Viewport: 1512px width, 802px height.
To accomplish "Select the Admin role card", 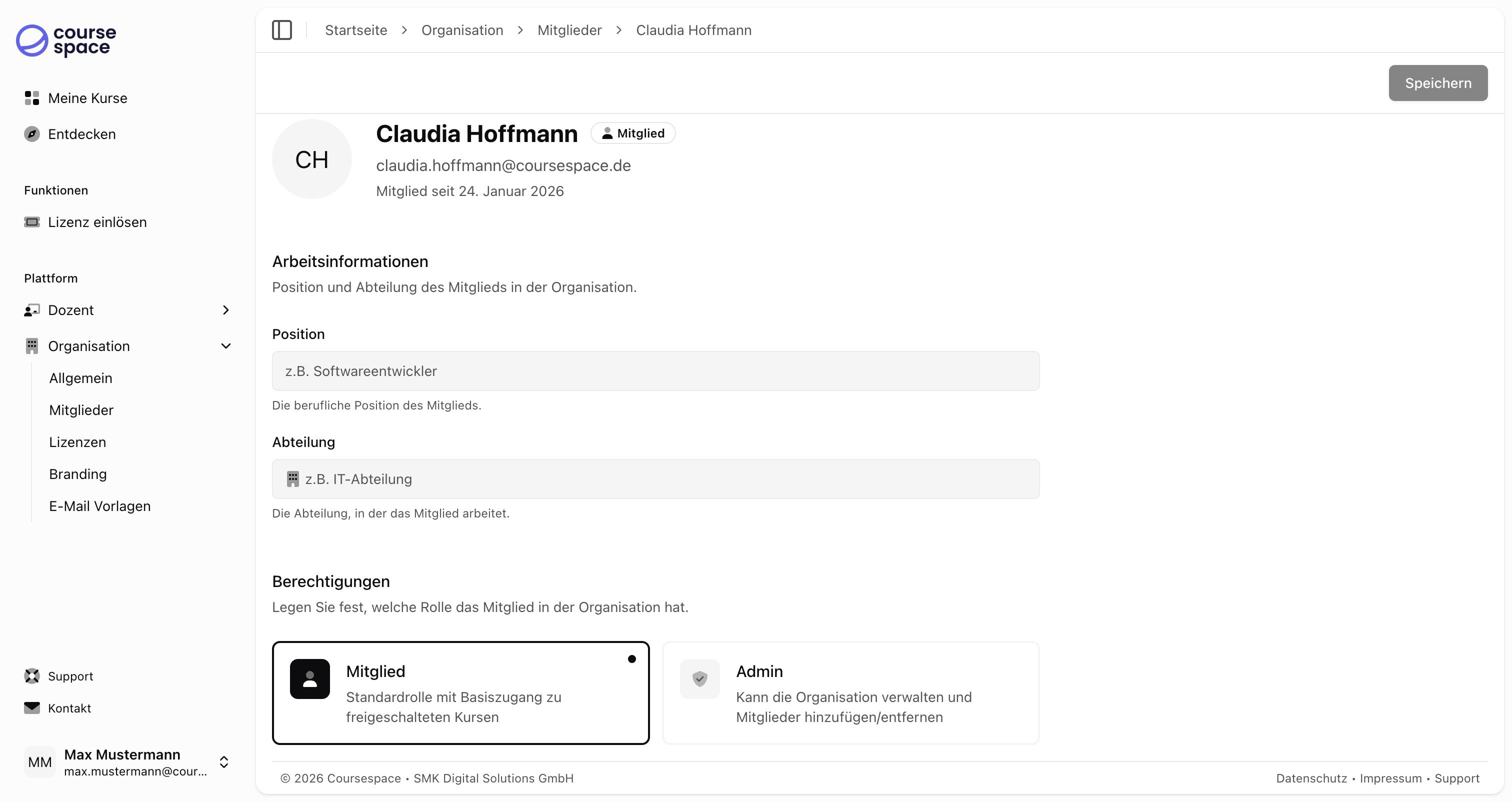I will pyautogui.click(x=850, y=693).
